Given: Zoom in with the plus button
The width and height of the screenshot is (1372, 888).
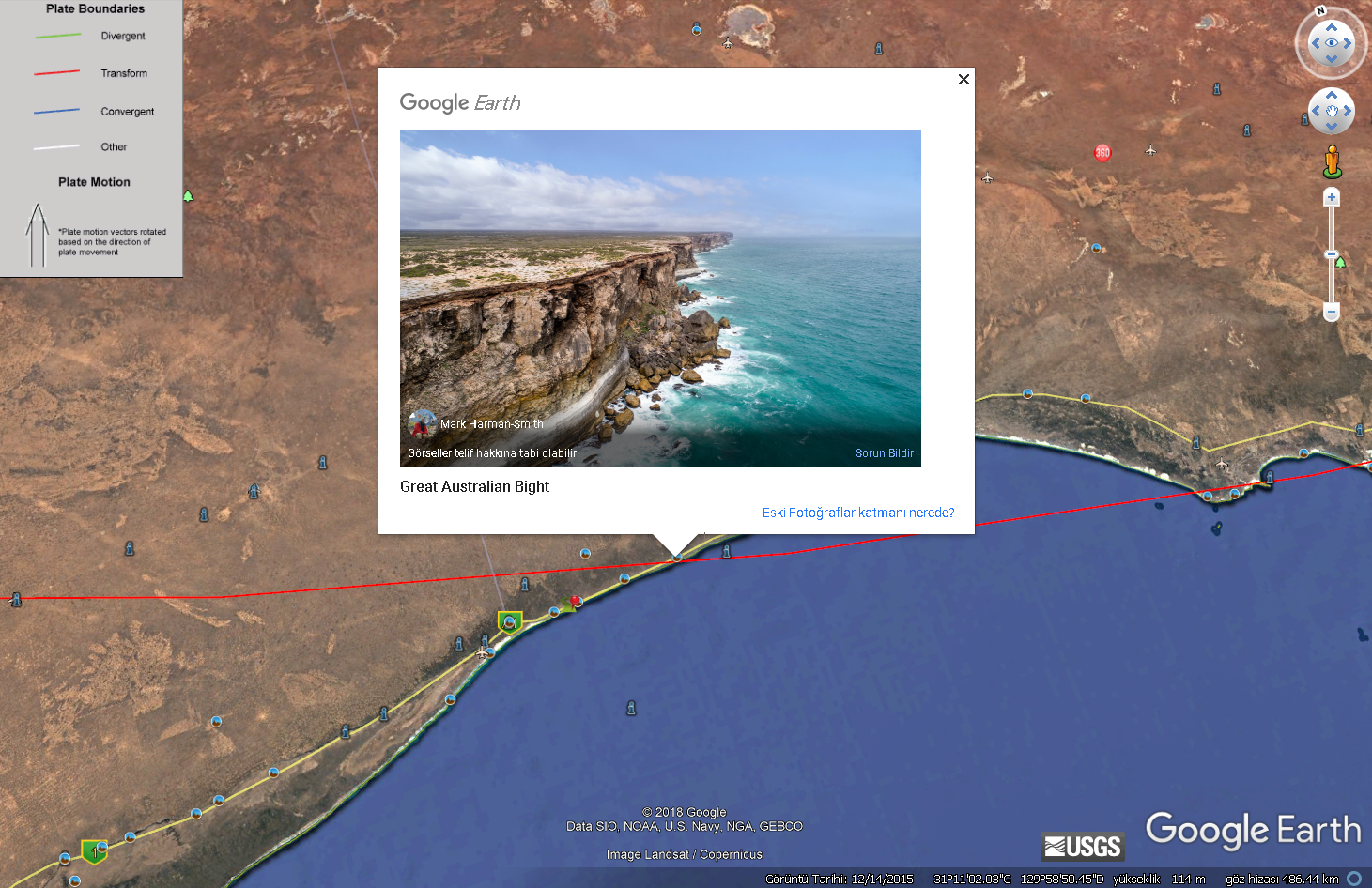Looking at the screenshot, I should click(x=1331, y=197).
